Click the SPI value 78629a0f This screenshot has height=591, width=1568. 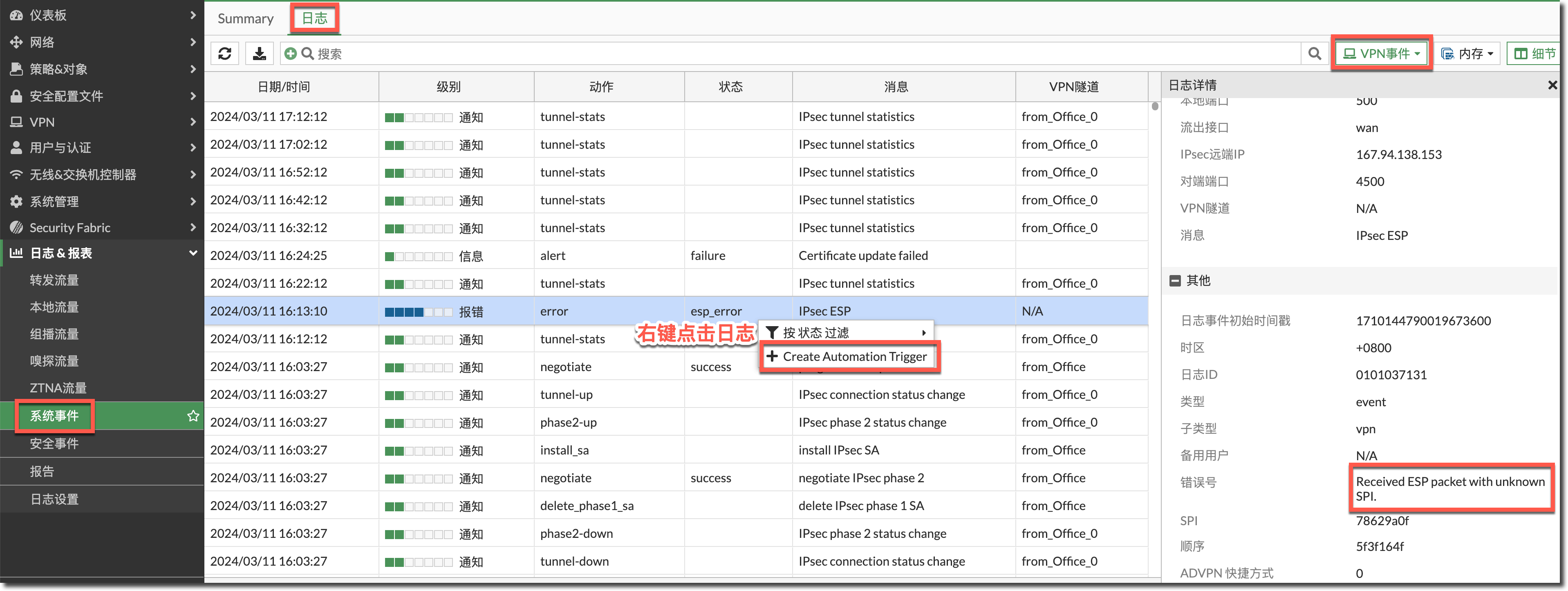[x=1382, y=520]
